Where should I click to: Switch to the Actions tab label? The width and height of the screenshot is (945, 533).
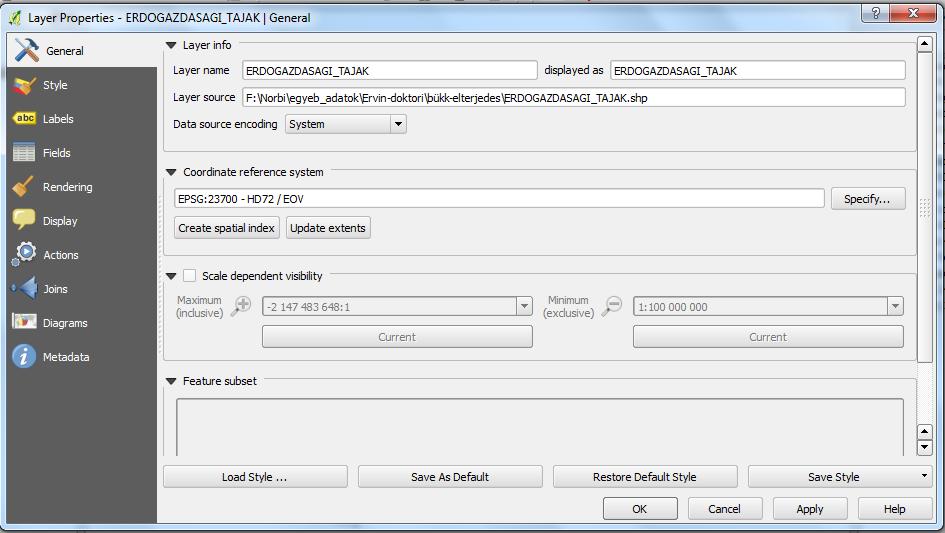pyautogui.click(x=61, y=255)
